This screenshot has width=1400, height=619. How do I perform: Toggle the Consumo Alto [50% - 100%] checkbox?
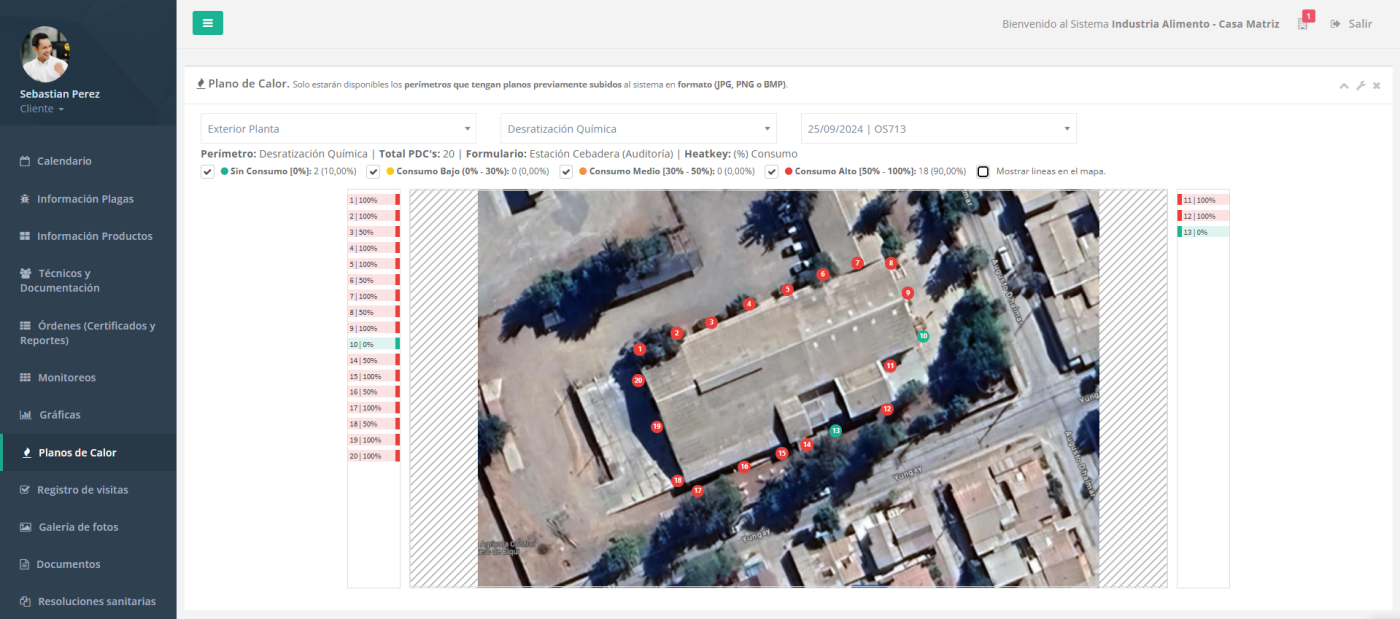(x=772, y=171)
